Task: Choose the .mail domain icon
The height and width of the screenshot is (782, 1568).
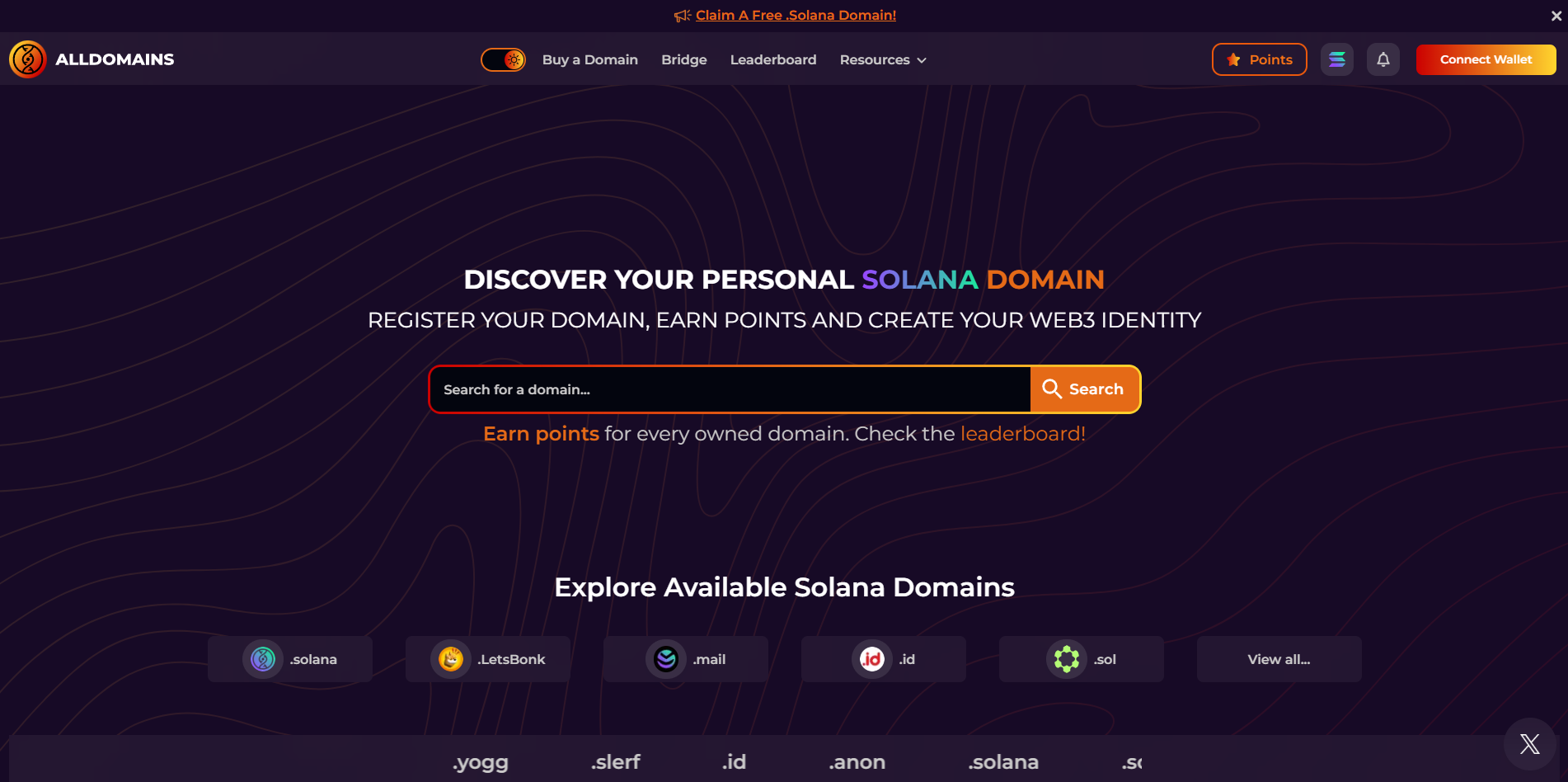Action: [x=666, y=659]
